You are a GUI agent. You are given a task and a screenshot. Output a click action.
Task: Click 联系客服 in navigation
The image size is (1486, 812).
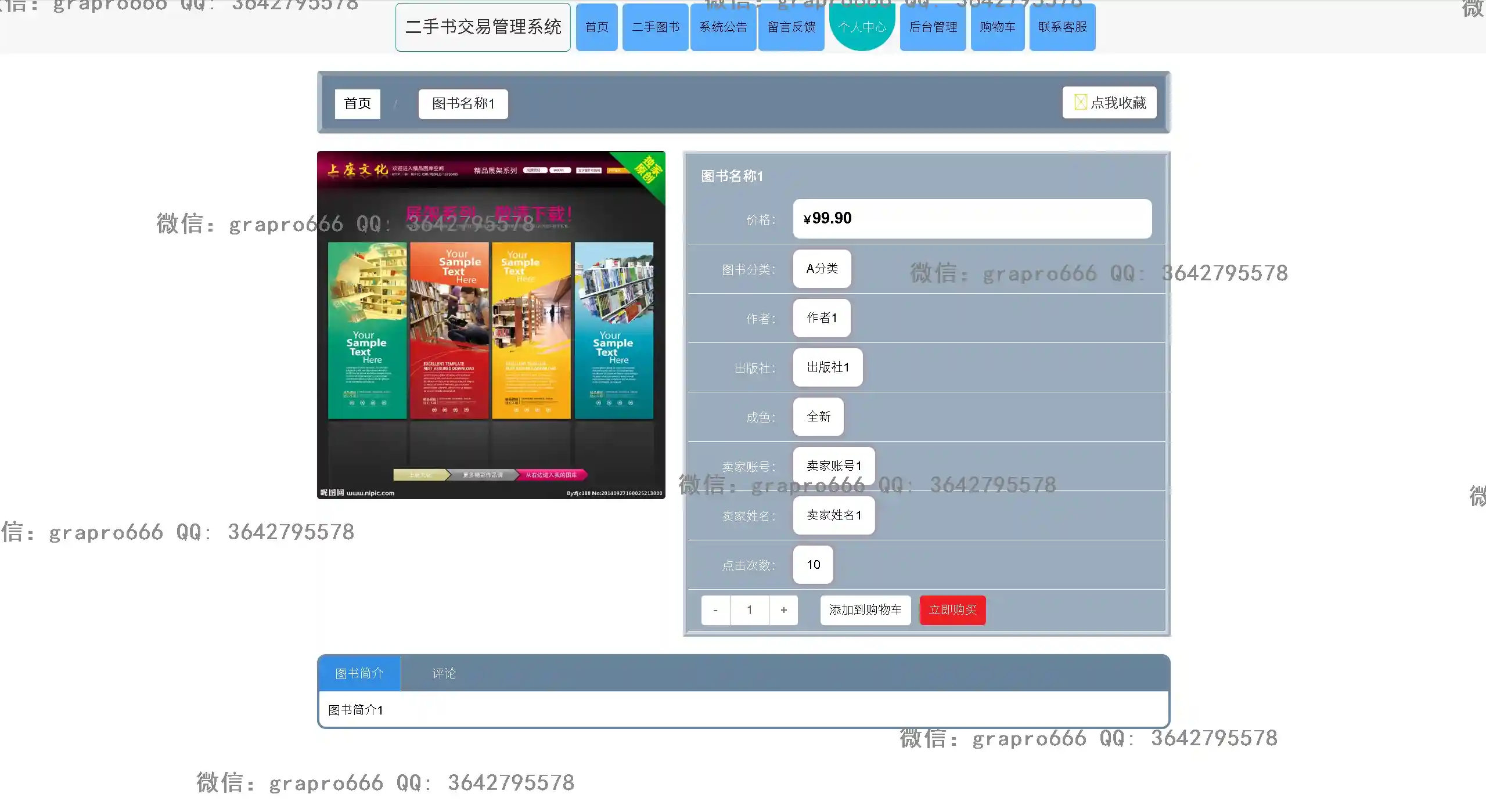pos(1062,27)
